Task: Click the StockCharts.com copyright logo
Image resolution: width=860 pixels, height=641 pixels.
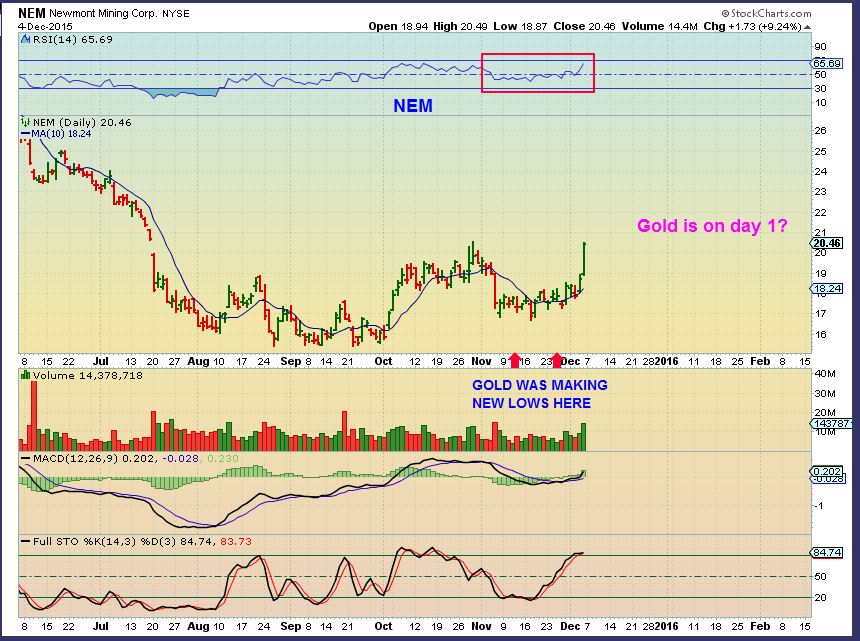Action: [766, 13]
